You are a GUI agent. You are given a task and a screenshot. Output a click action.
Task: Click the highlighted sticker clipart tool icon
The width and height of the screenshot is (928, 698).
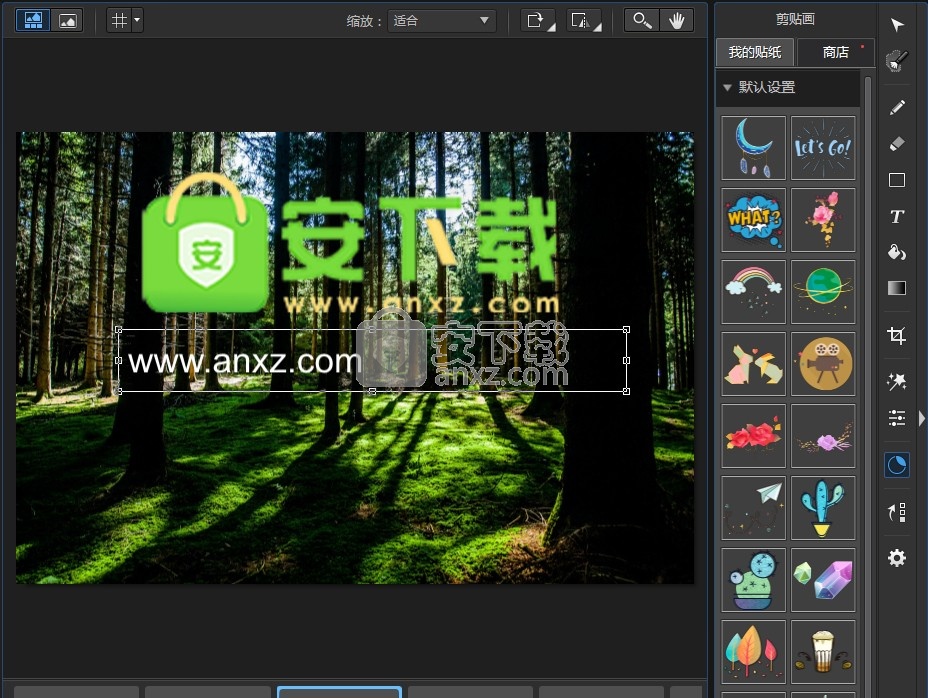[x=897, y=465]
